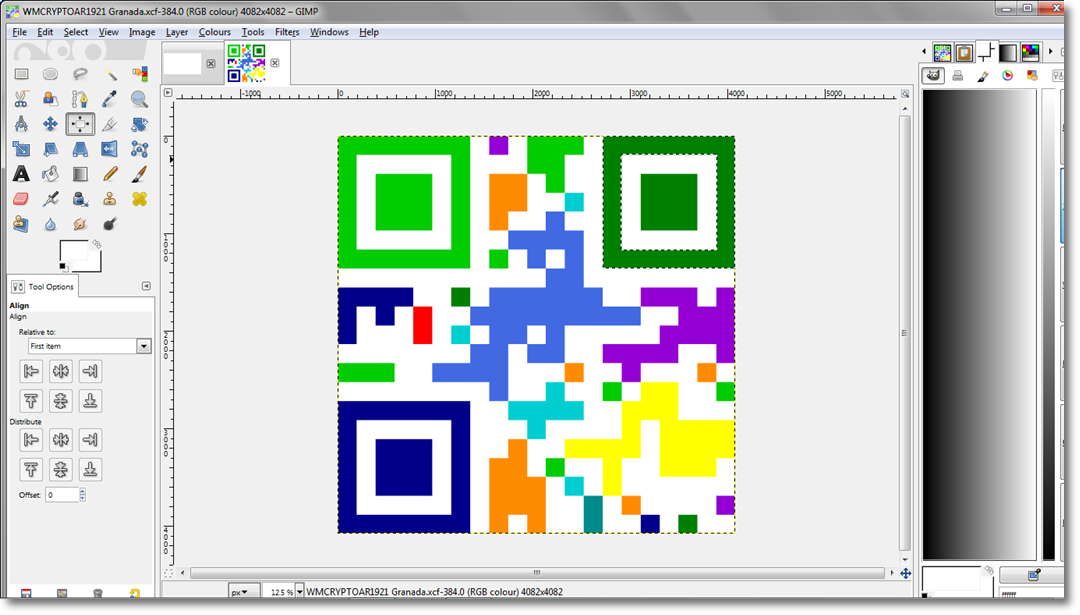The image size is (1080, 615).
Task: Select the Smudge finger tool
Action: pyautogui.click(x=80, y=224)
